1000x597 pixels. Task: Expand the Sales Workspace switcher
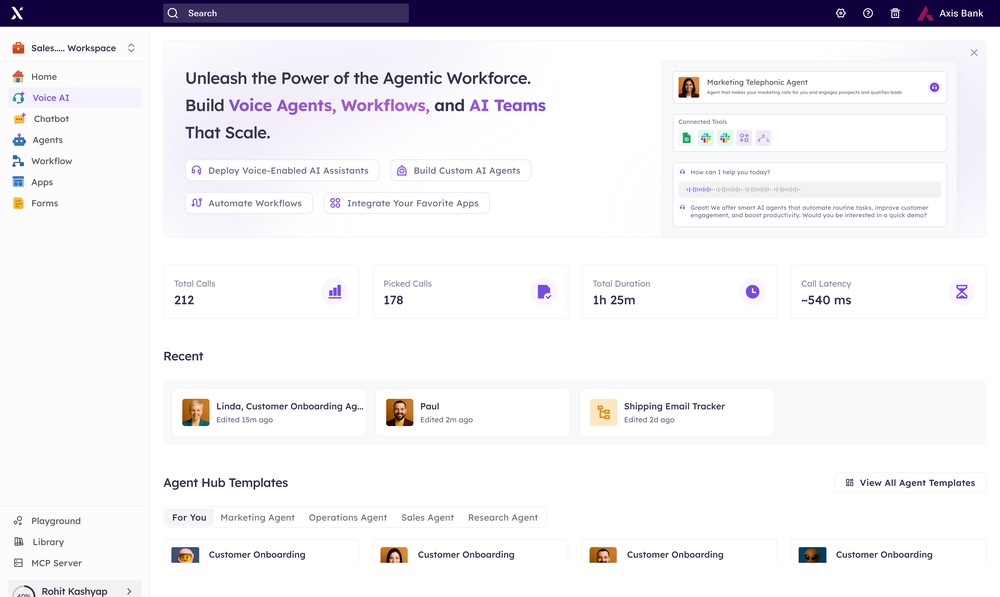tap(131, 48)
